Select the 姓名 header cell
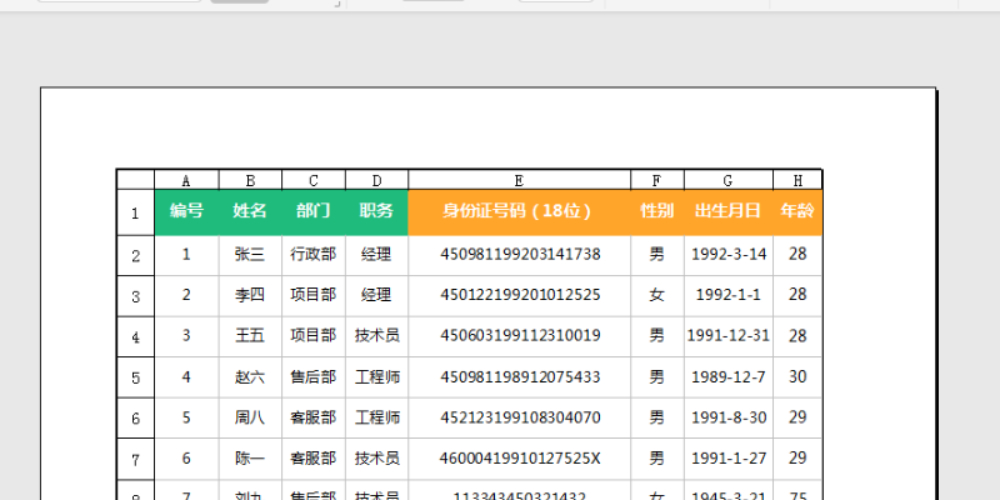 pyautogui.click(x=250, y=212)
